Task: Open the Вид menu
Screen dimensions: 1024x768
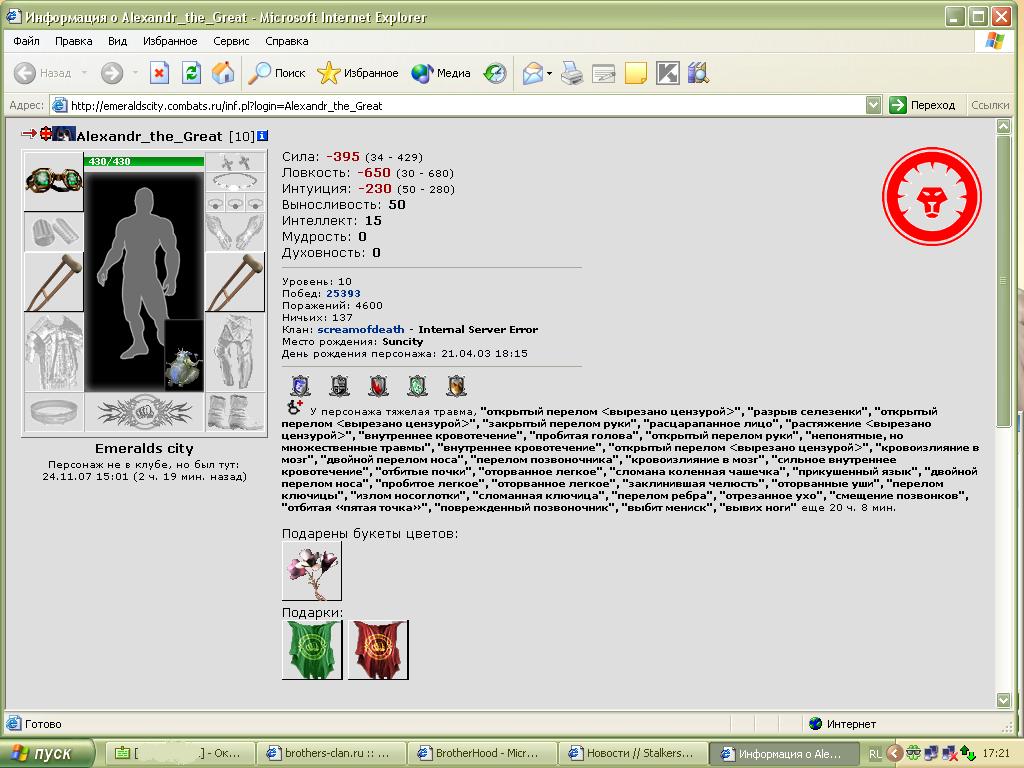Action: (x=118, y=41)
